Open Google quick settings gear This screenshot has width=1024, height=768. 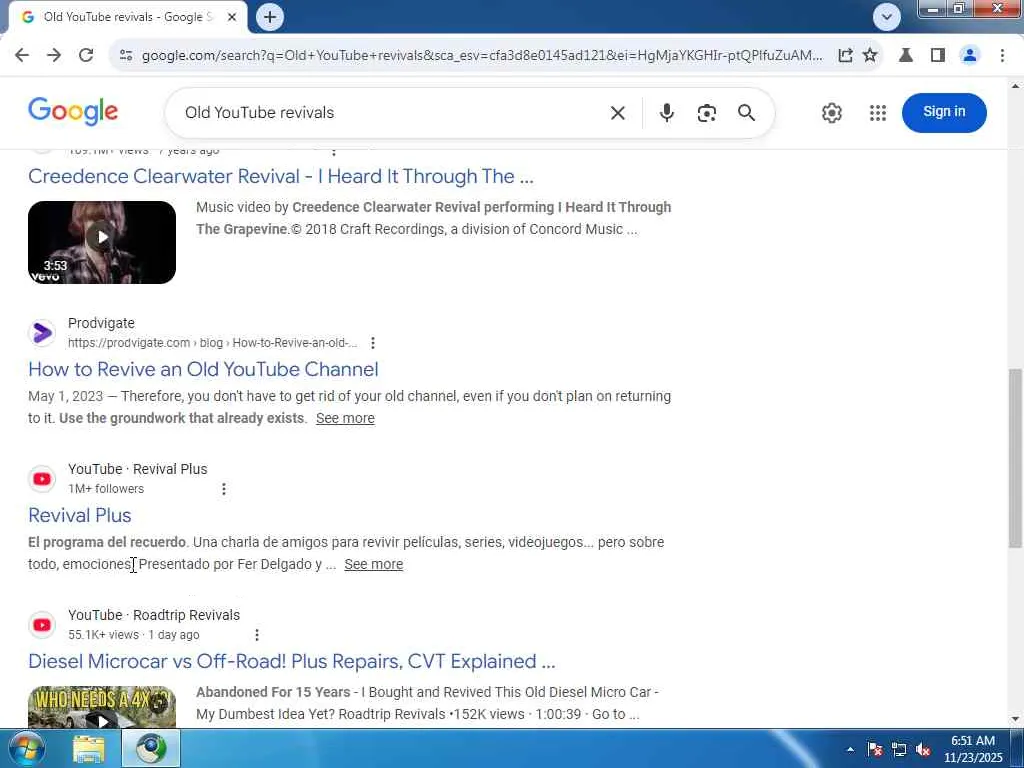pyautogui.click(x=831, y=113)
